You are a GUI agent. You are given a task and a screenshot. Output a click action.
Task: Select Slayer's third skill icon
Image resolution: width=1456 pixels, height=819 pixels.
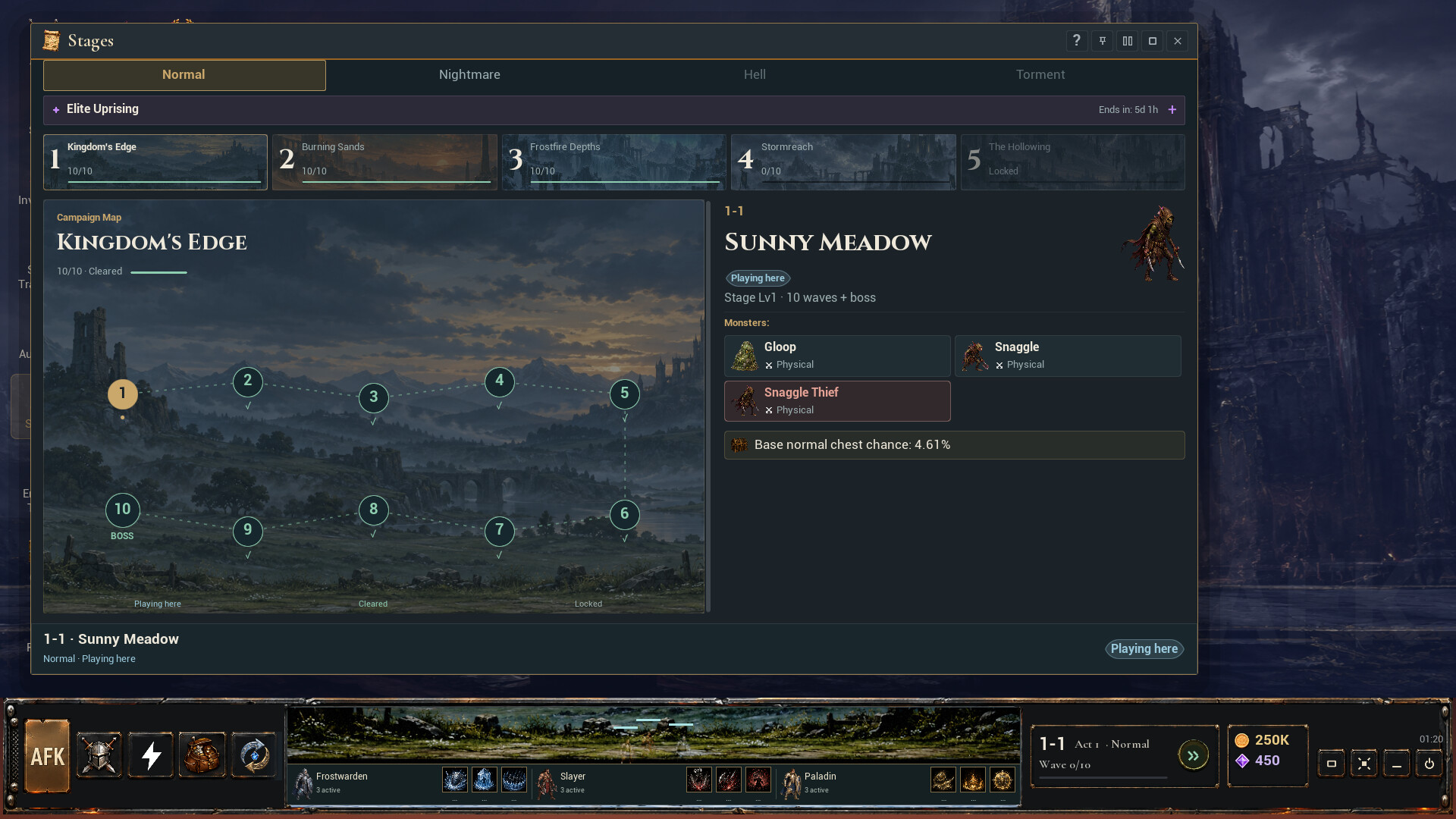[758, 780]
